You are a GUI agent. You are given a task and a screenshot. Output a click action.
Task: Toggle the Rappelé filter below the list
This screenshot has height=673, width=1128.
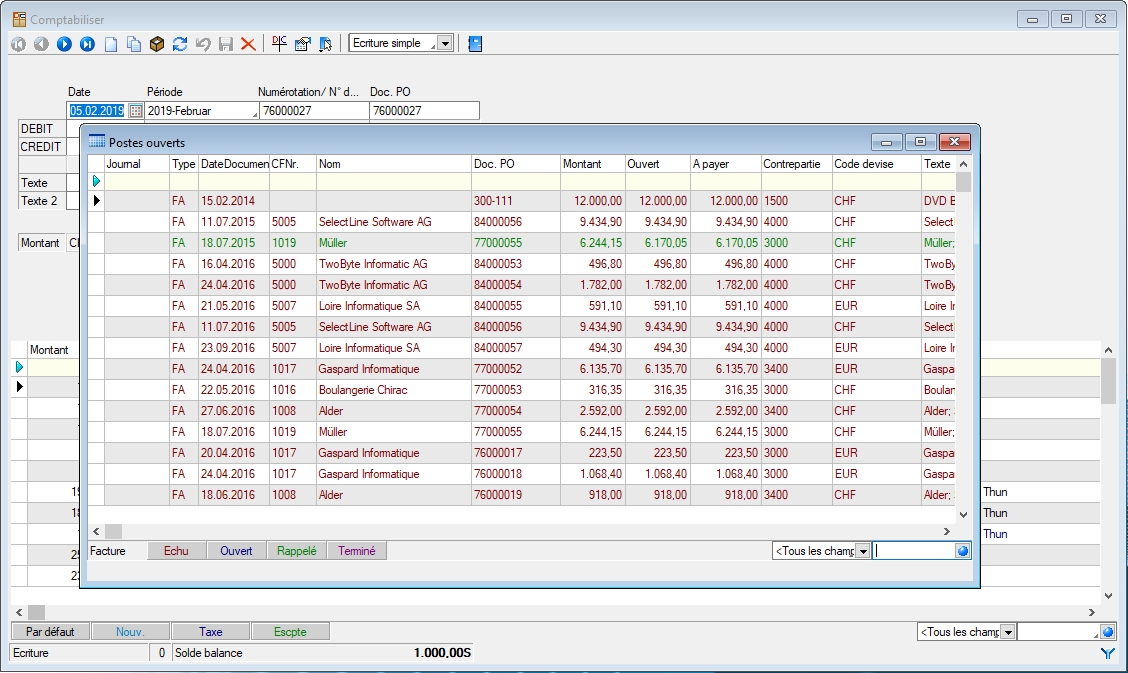pos(297,550)
